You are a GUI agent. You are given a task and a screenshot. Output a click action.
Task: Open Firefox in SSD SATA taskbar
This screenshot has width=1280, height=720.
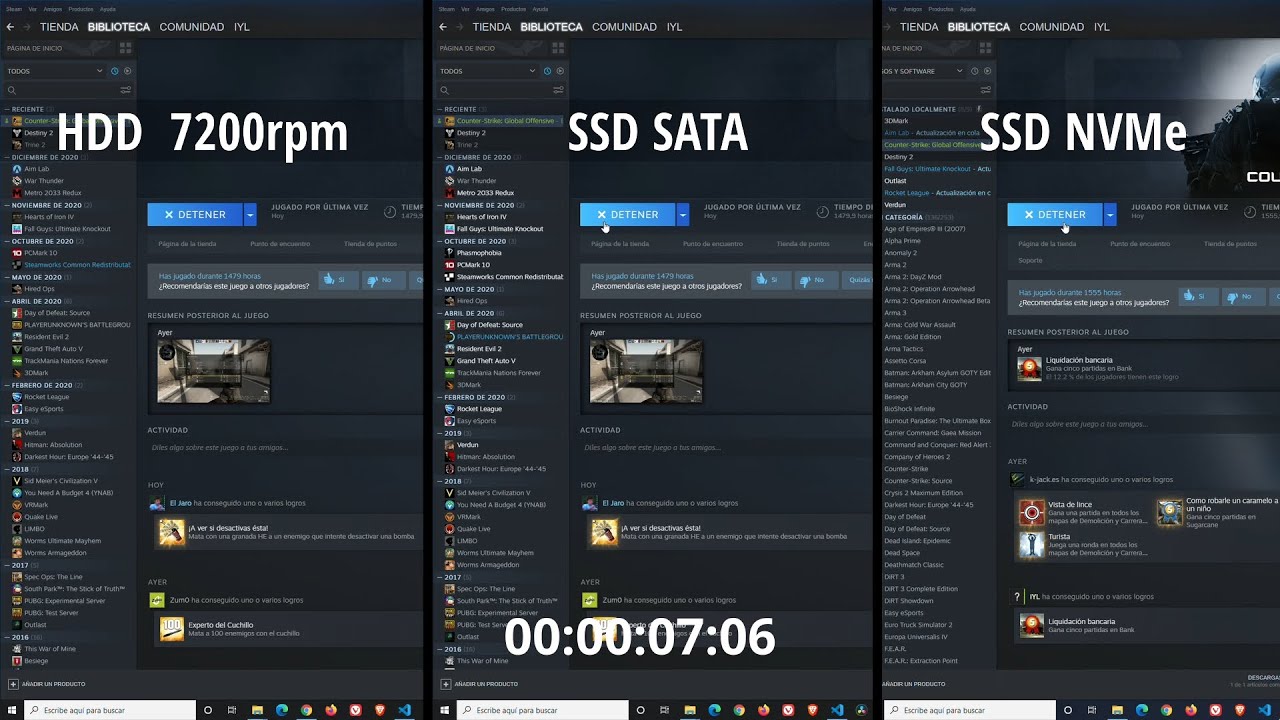coord(765,710)
